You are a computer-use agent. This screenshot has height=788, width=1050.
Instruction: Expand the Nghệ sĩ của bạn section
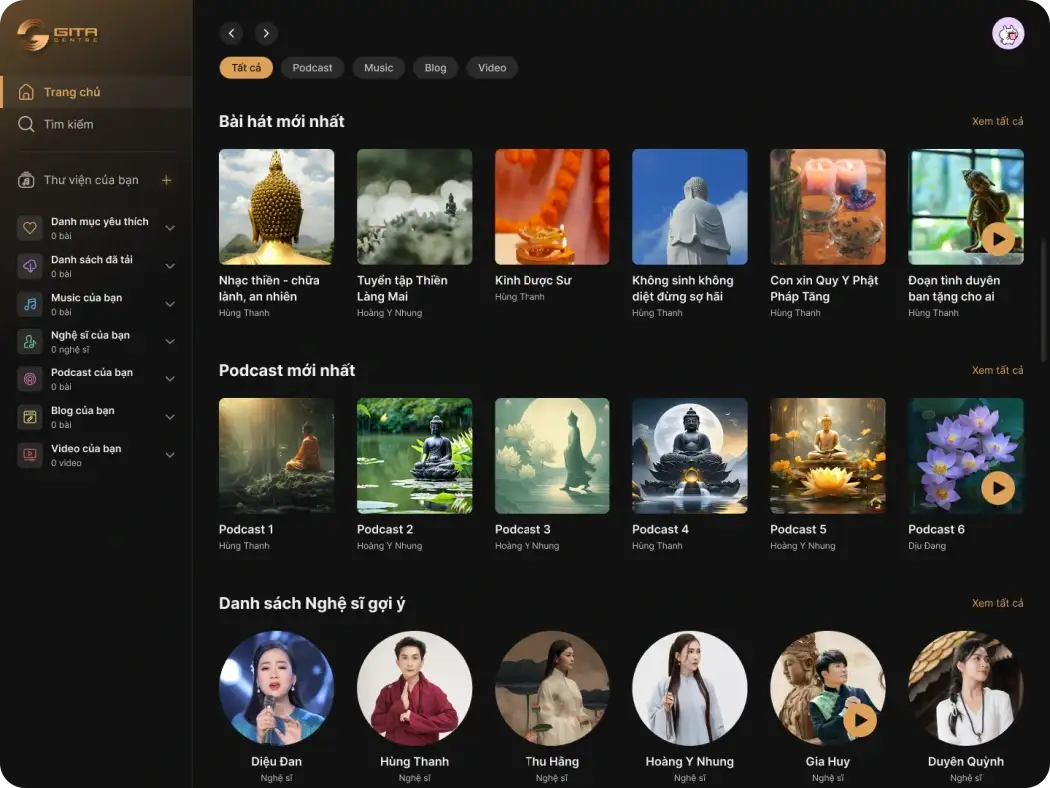pos(170,340)
